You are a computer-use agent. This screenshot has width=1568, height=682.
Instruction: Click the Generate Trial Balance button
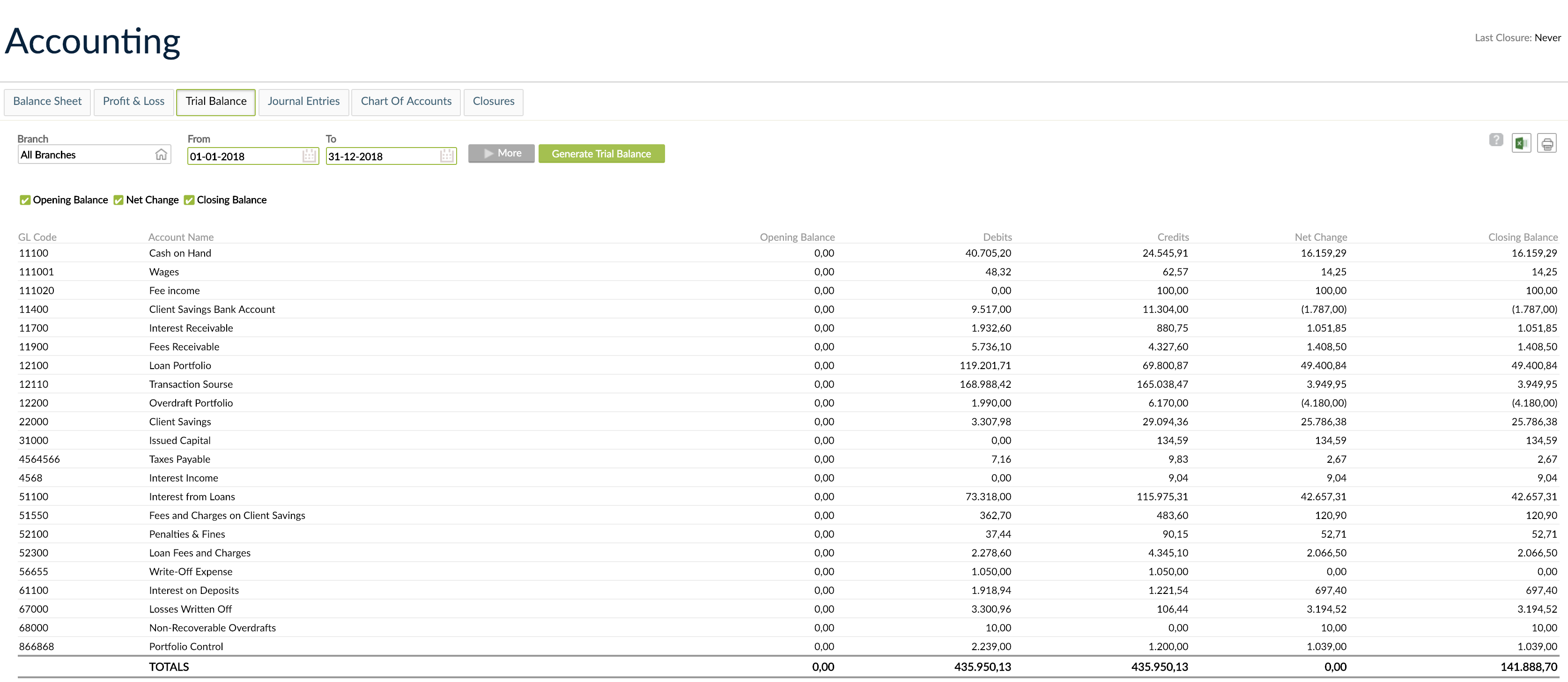(x=601, y=154)
